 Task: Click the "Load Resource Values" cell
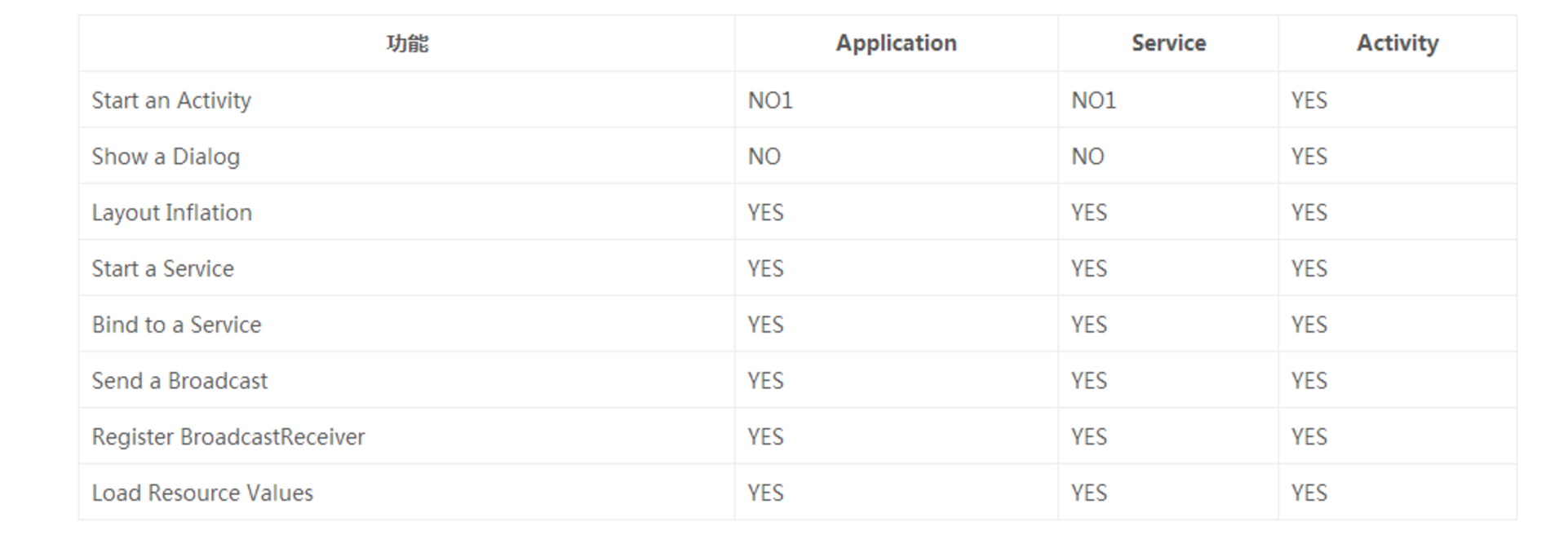click(x=202, y=493)
